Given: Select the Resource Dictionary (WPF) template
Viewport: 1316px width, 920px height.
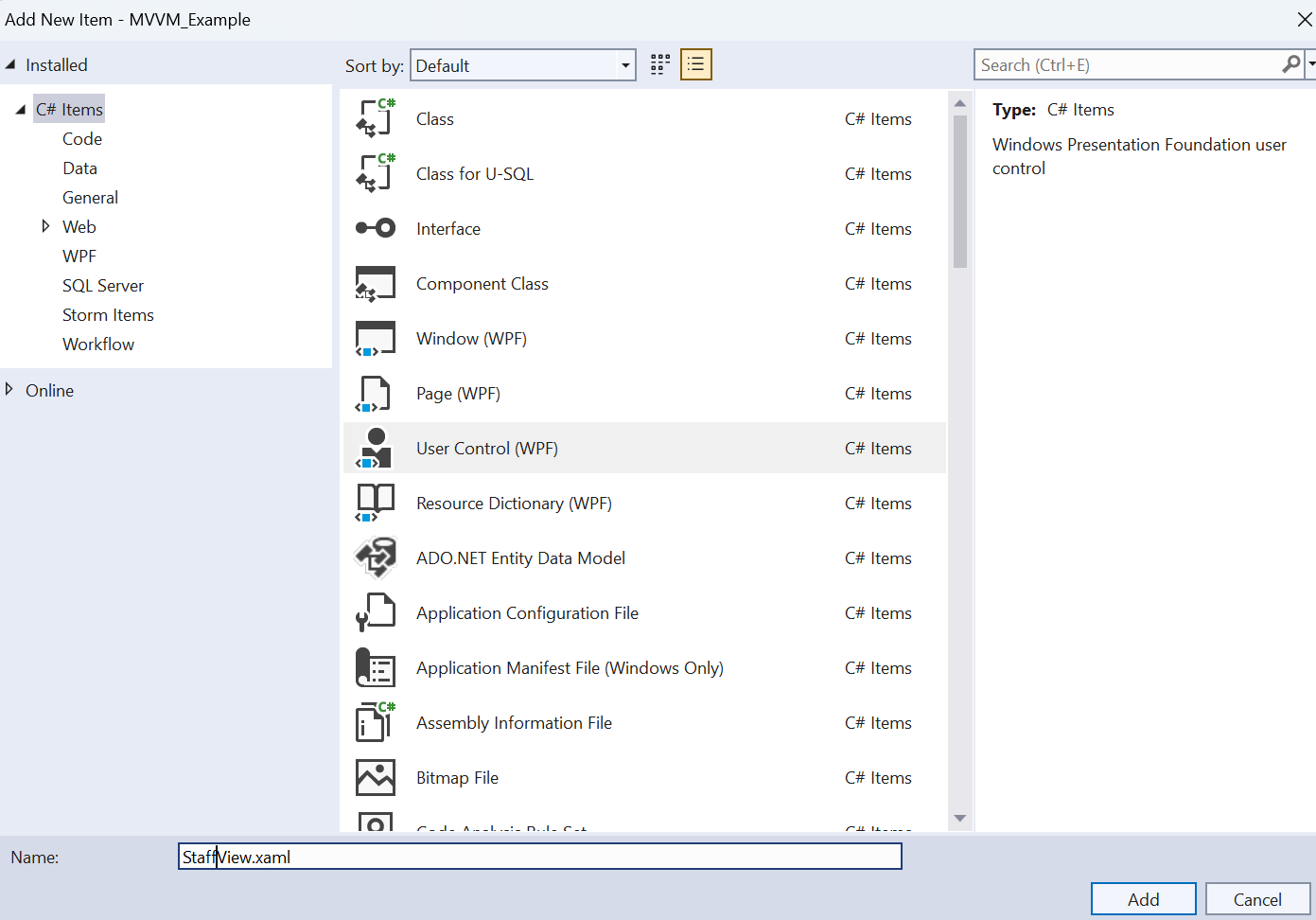Looking at the screenshot, I should point(514,503).
